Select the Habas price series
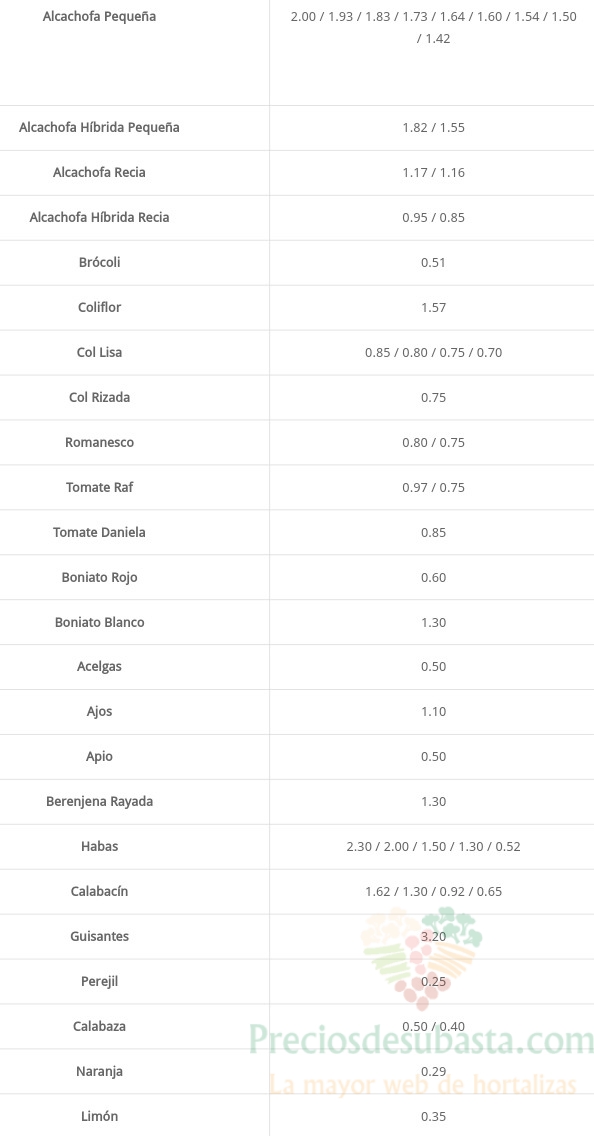Screen dimensions: 594x1136 pos(433,846)
